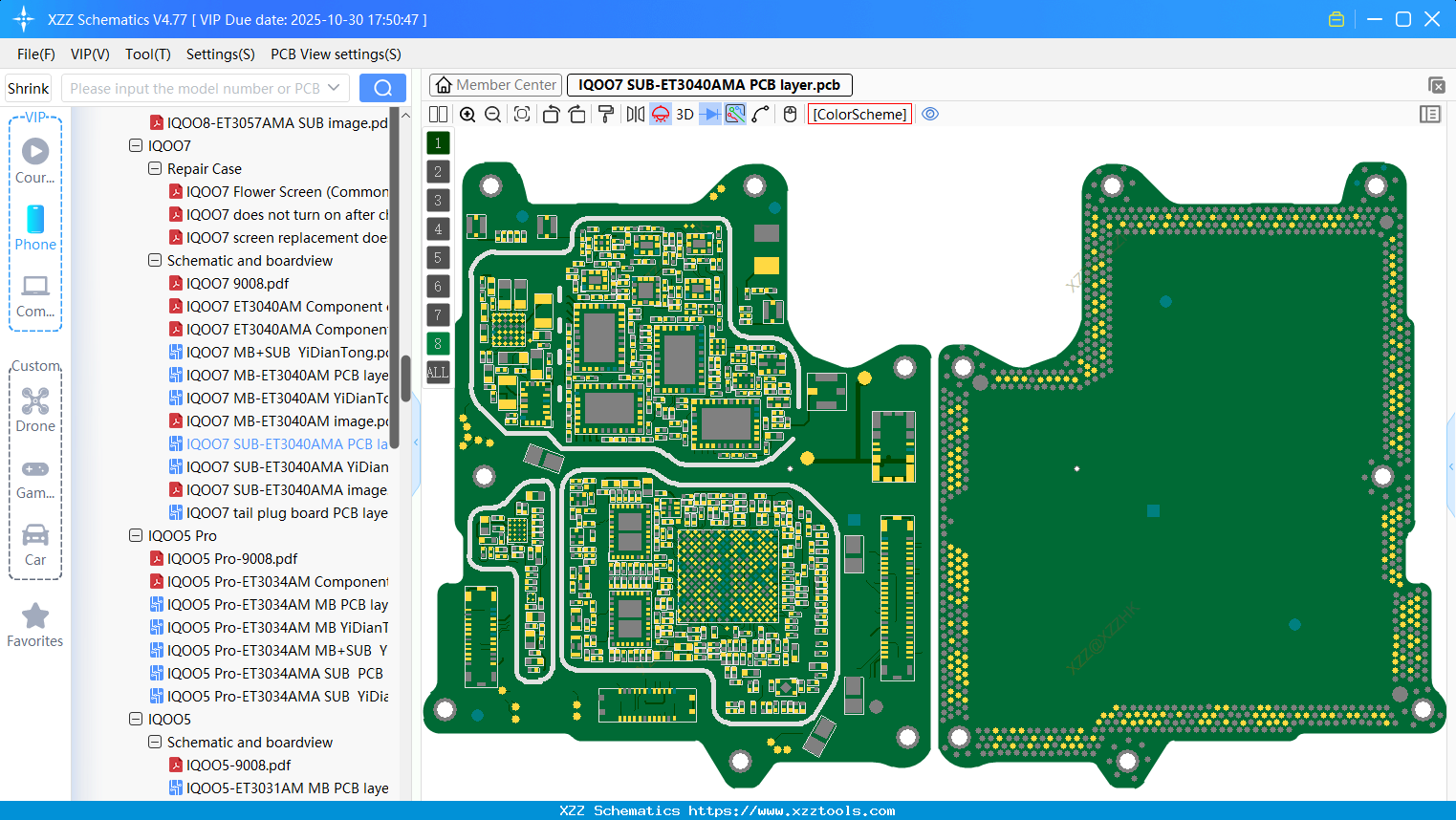Select the zoom in magnifier tool
1456x820 pixels.
(x=467, y=114)
